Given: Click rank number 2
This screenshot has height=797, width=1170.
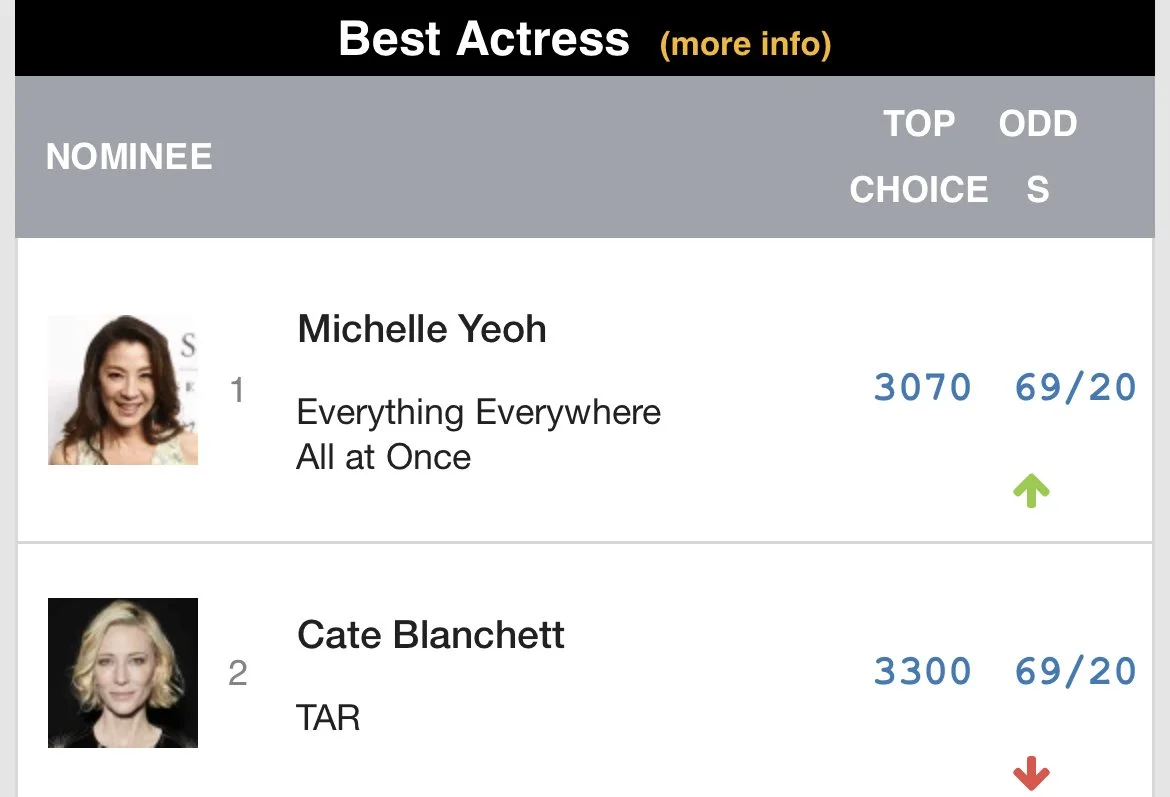Looking at the screenshot, I should point(237,673).
